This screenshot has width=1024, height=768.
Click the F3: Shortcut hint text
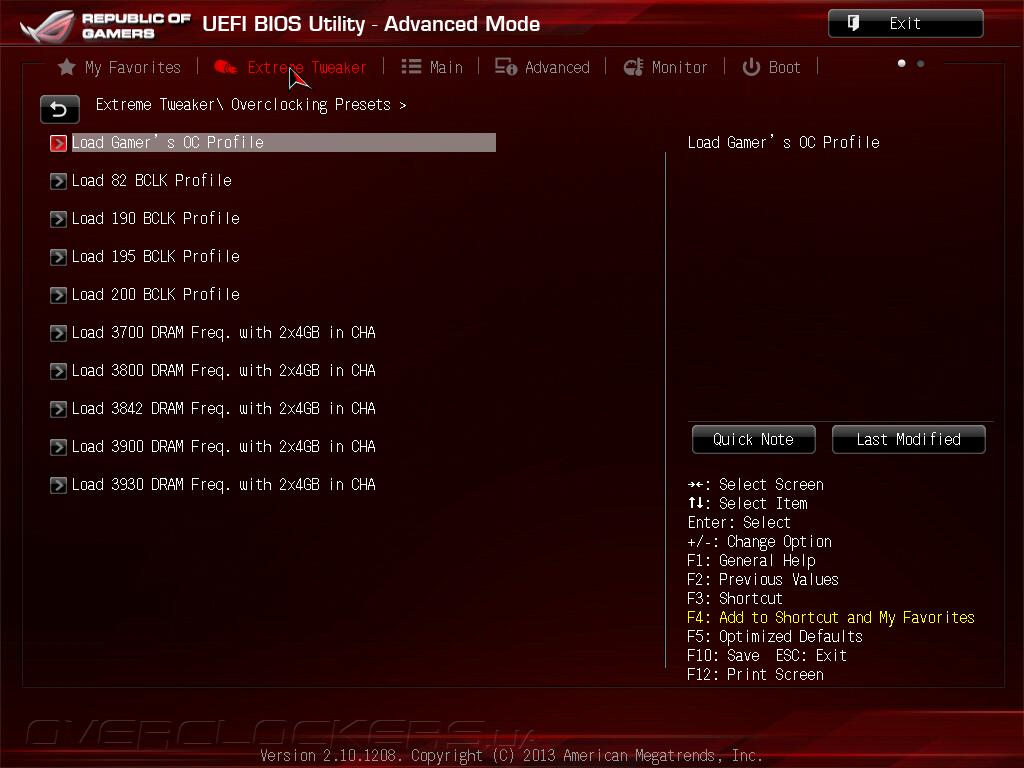point(735,598)
